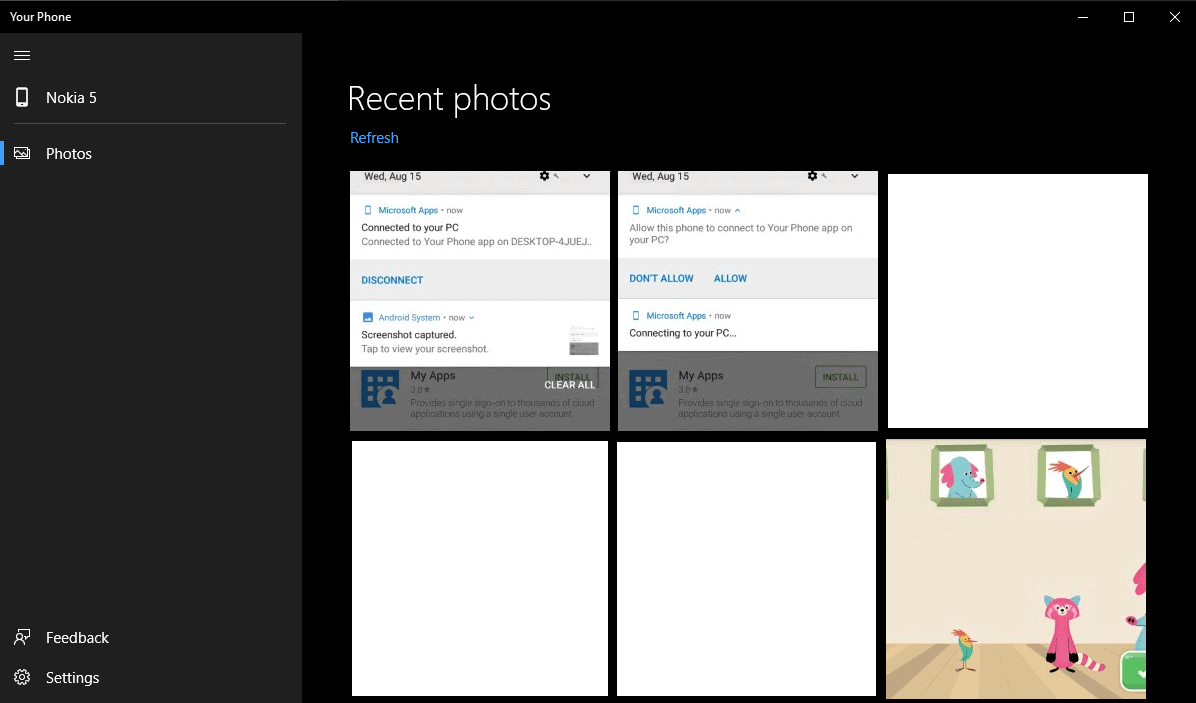Refresh the recent photos list
The width and height of the screenshot is (1196, 703).
click(x=374, y=138)
